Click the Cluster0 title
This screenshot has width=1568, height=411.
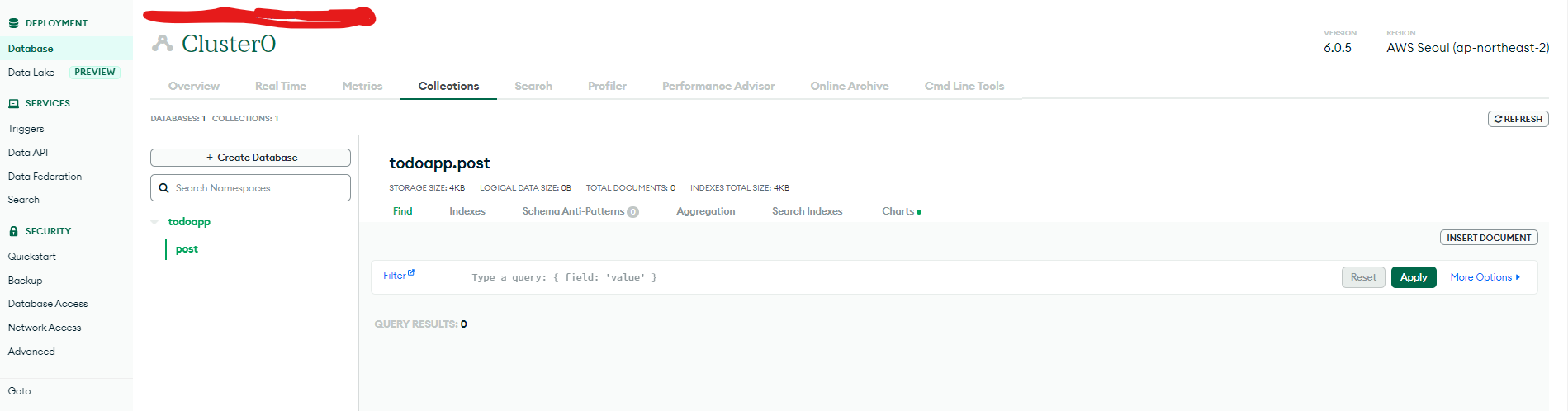tap(229, 44)
